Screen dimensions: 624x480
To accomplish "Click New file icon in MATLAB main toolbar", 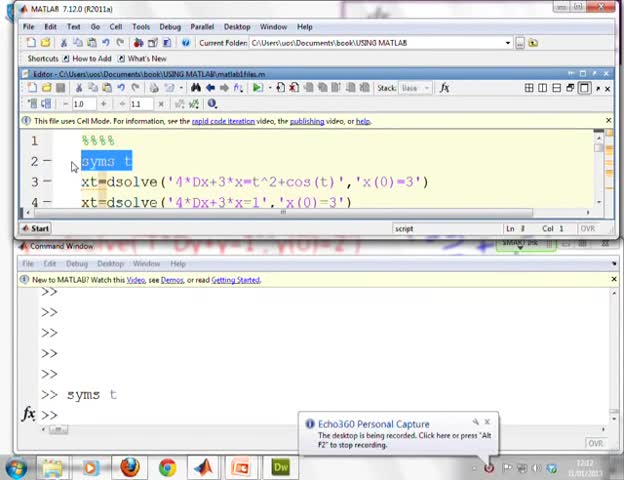I will [x=31, y=43].
